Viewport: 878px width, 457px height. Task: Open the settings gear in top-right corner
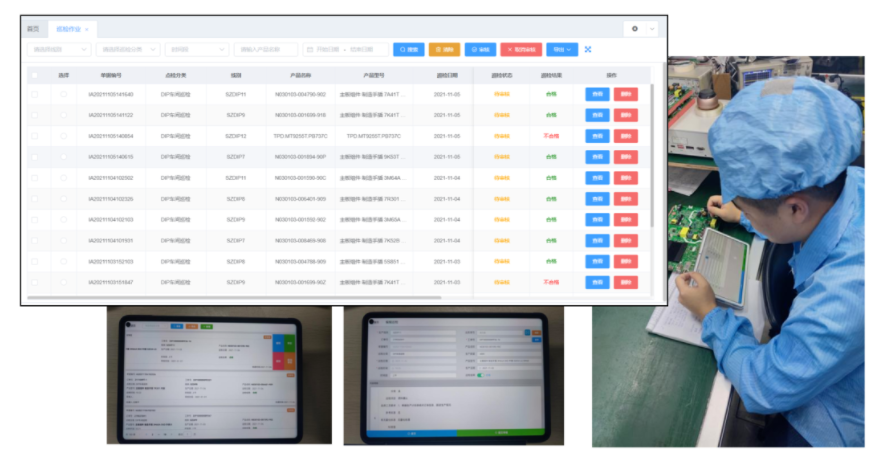click(x=634, y=29)
